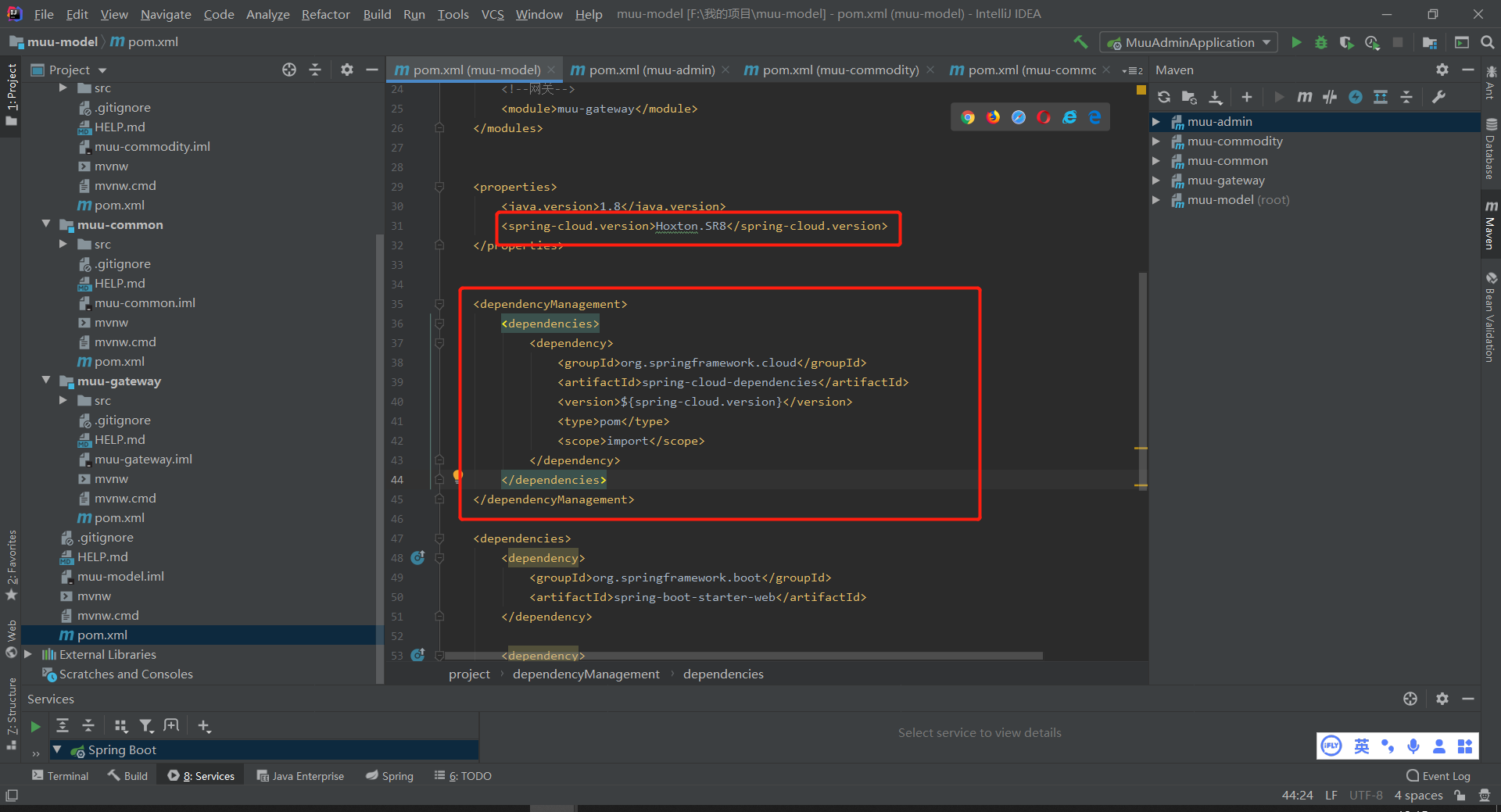Open Project panel gear settings

point(347,70)
